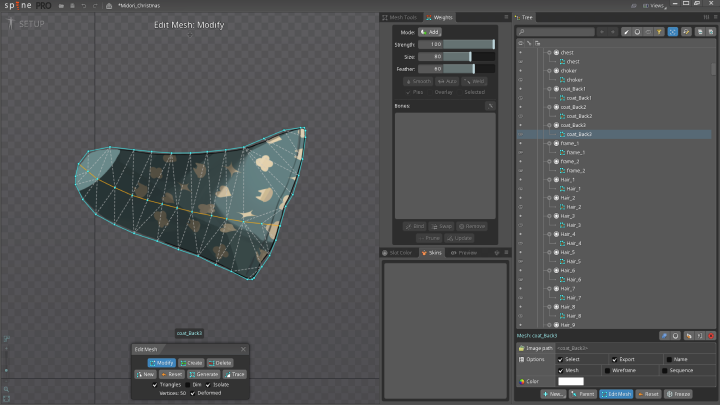
Task: Delete the mesh with the red icon
Action: pos(711,336)
